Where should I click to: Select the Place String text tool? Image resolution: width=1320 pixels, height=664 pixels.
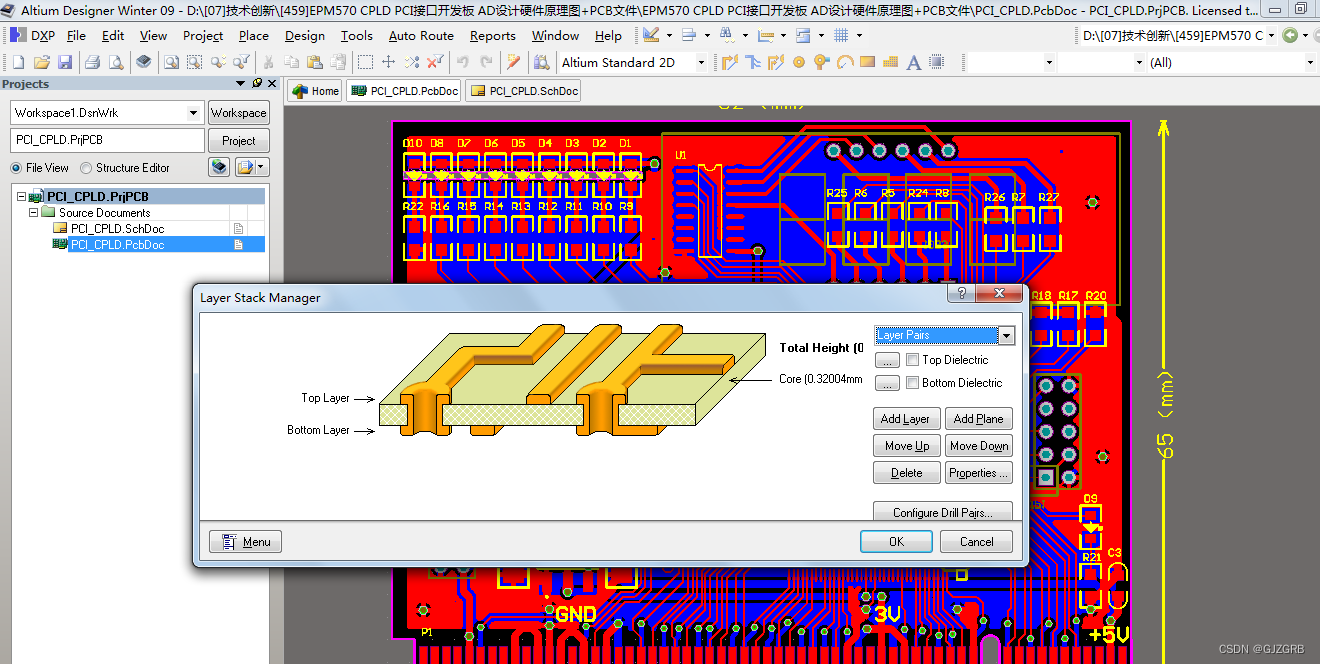(913, 62)
